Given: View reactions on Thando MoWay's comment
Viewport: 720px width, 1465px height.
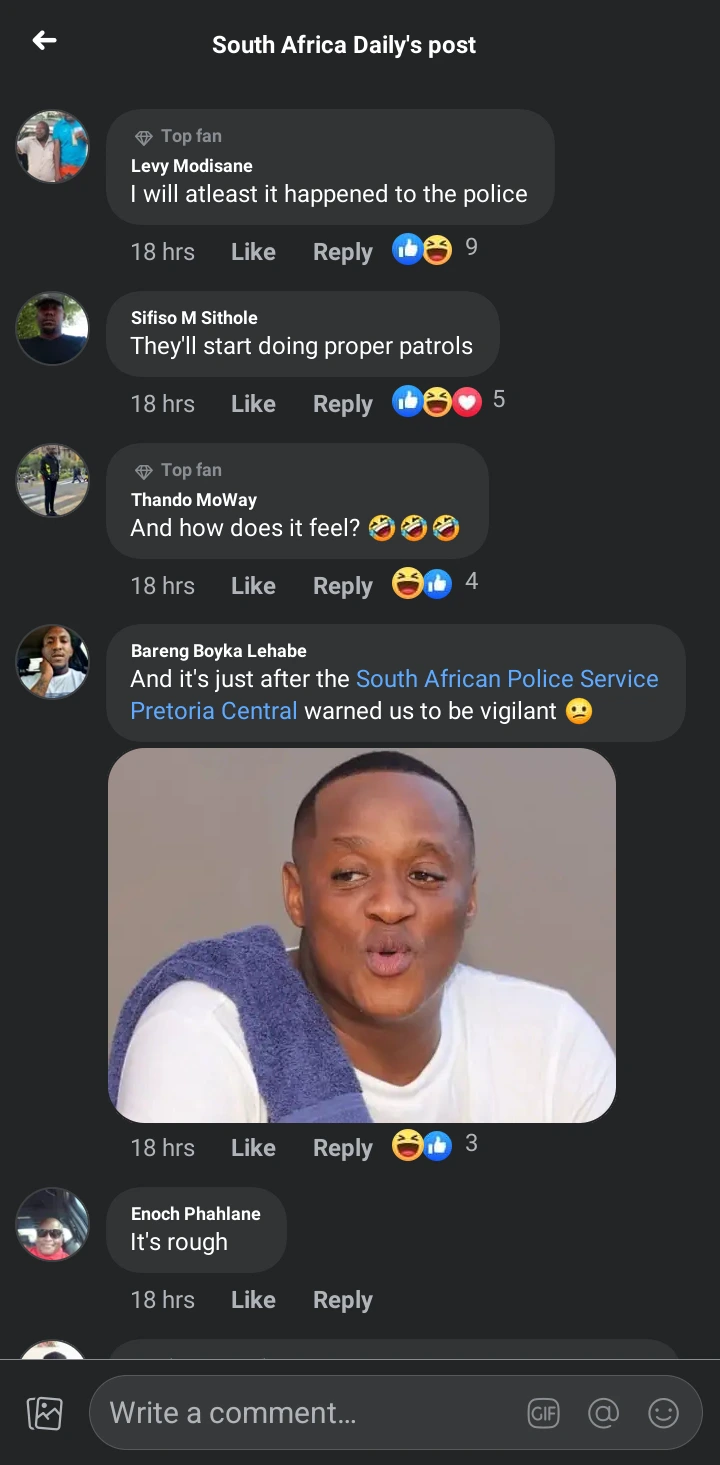Looking at the screenshot, I should pos(434,583).
